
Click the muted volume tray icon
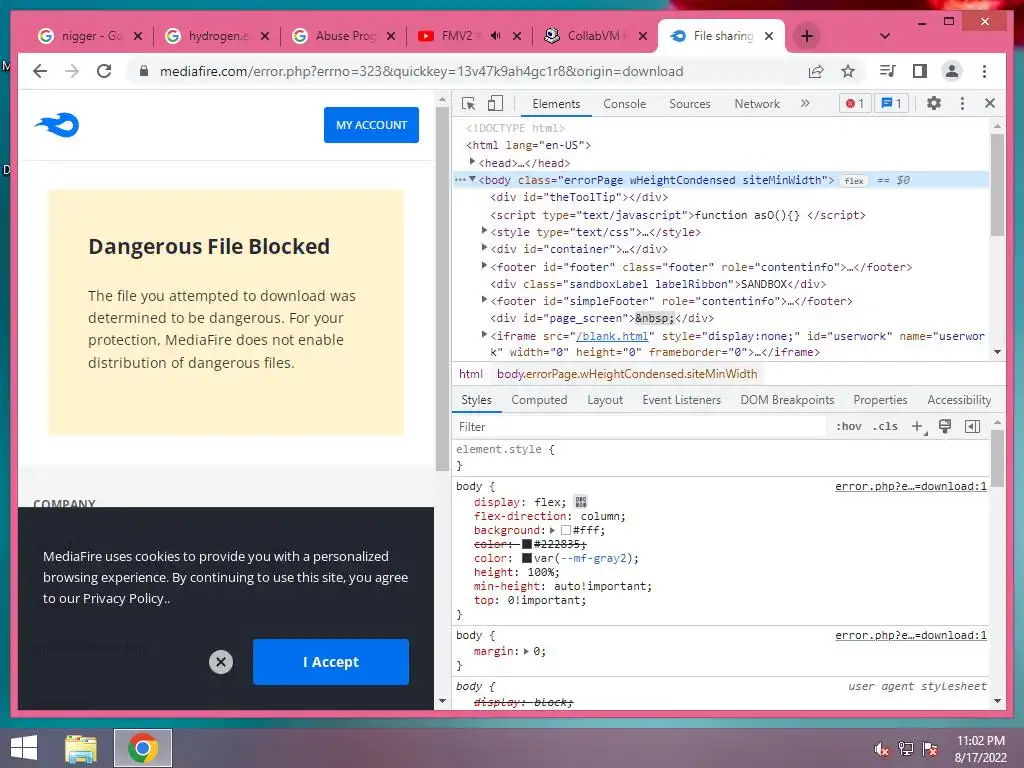(x=882, y=748)
